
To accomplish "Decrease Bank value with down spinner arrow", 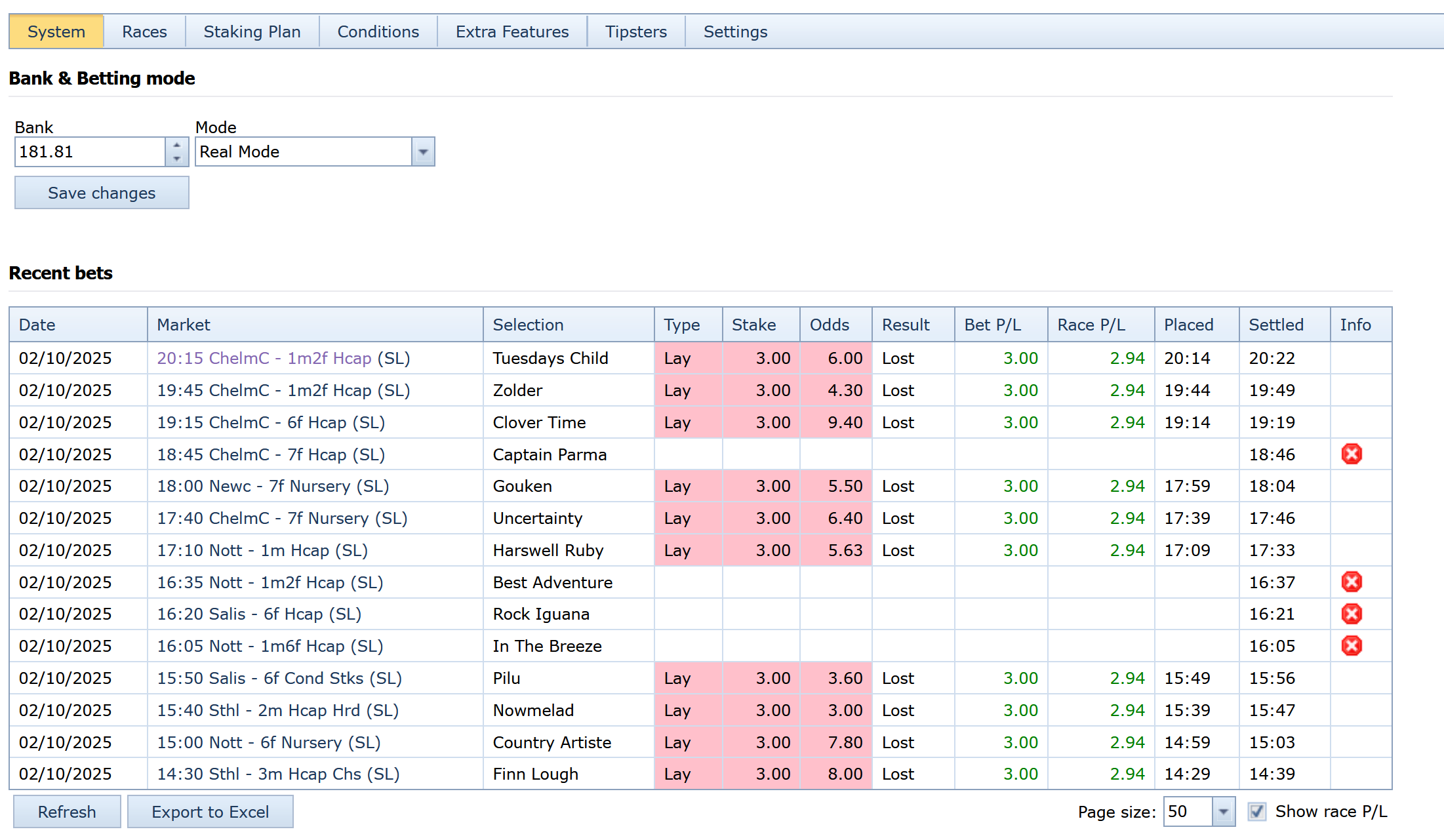I will click(176, 159).
